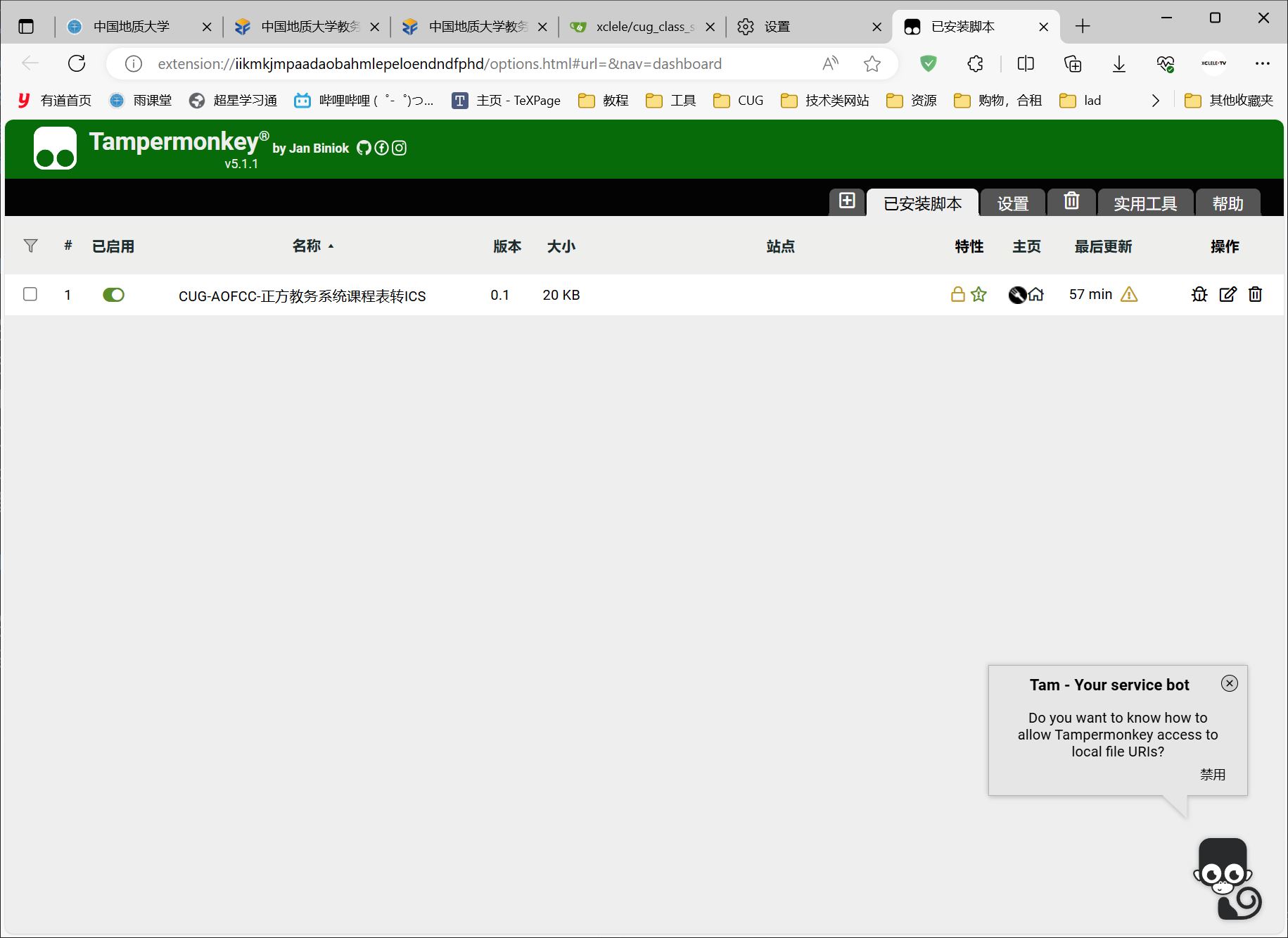Open the CUG bookmarks folder
The image size is (1288, 938).
(739, 101)
